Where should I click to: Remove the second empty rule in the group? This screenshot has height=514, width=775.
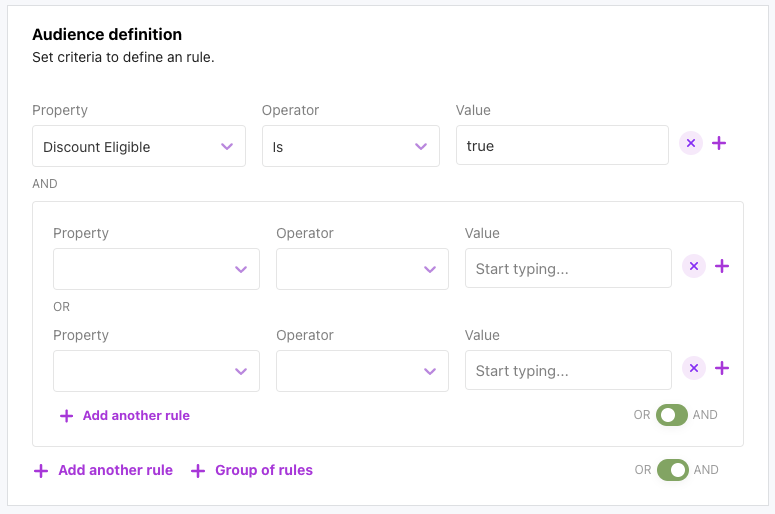(x=694, y=368)
